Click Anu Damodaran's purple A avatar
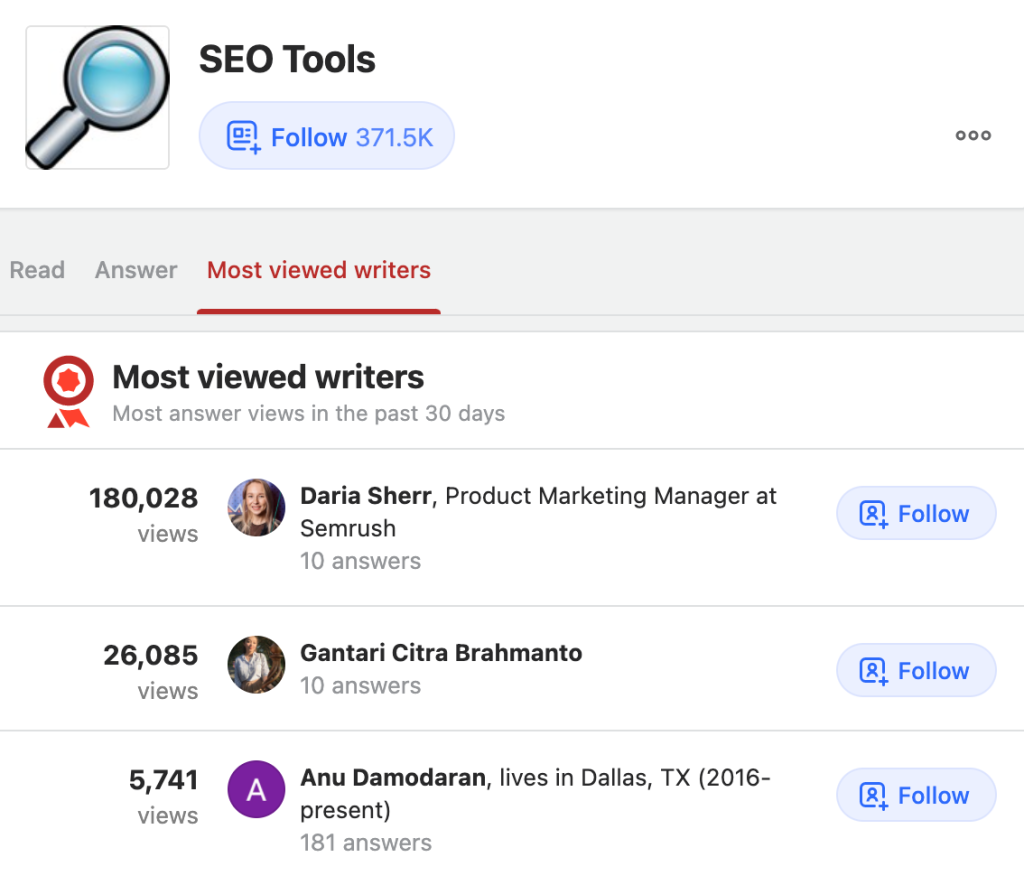Screen dimensions: 1024x885 tap(256, 789)
